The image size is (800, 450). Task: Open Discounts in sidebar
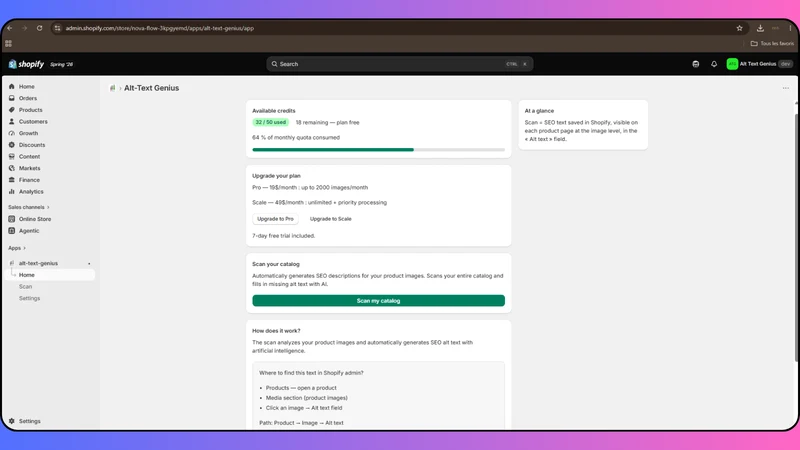32,145
